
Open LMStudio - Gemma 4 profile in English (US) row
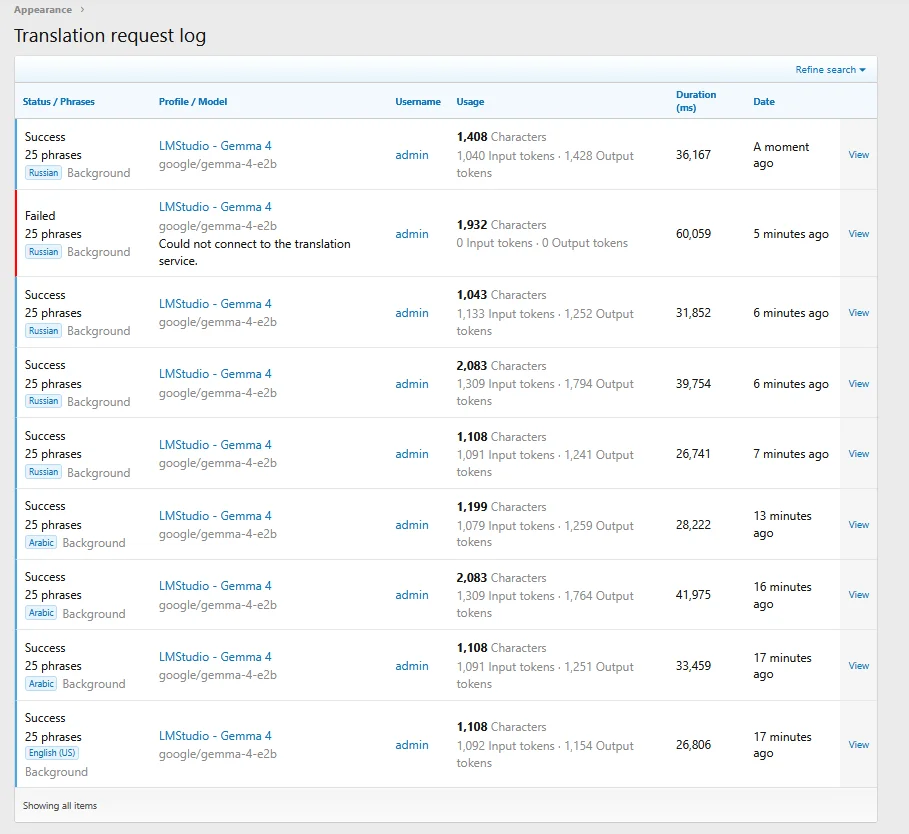click(x=215, y=736)
